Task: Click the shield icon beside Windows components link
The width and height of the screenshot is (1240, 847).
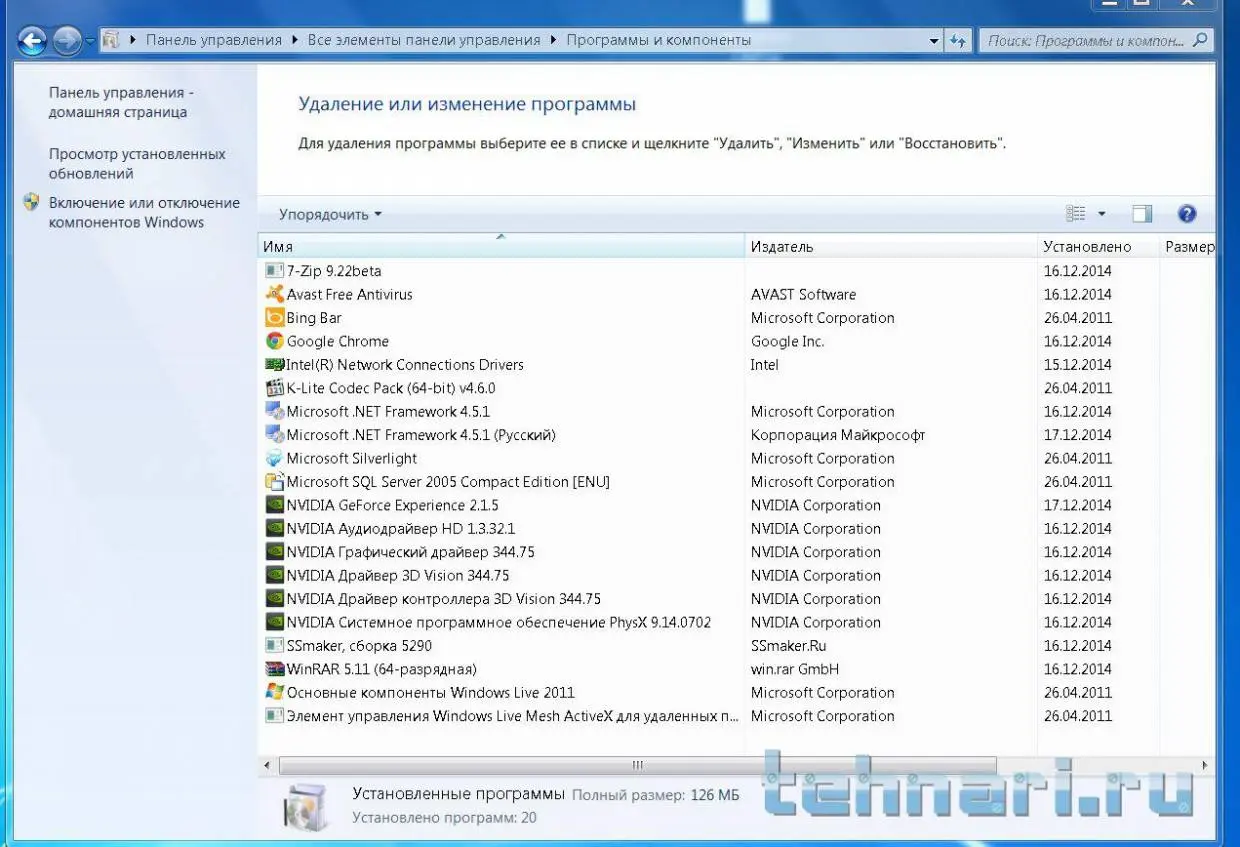Action: tap(31, 202)
